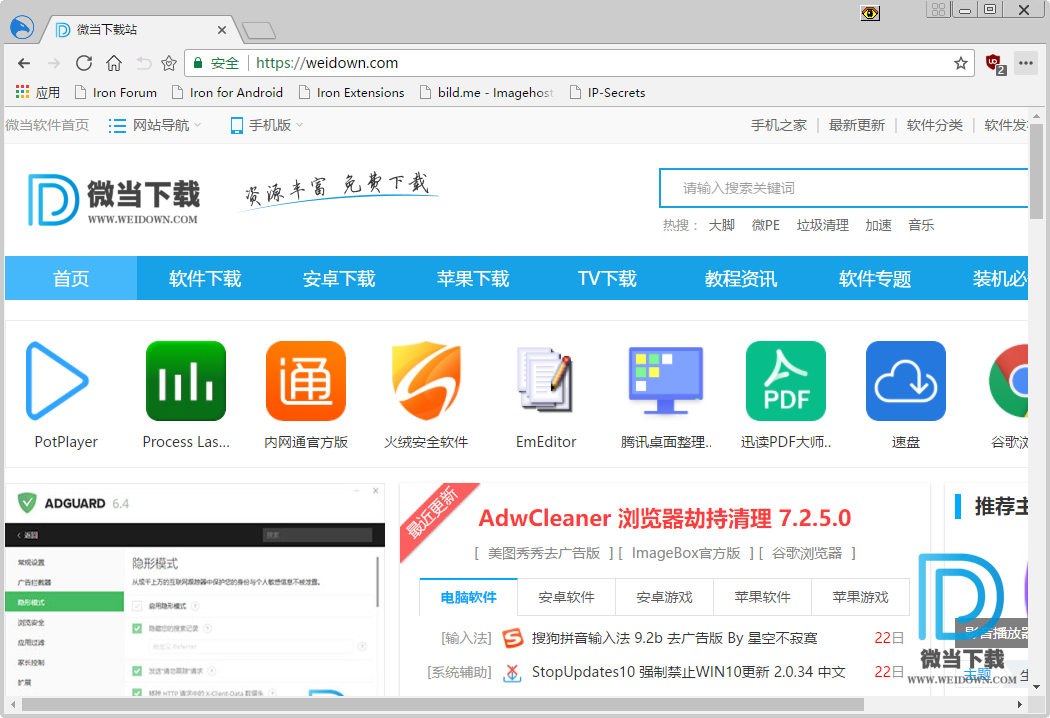
Task: Click the hot search term 音乐
Action: pos(921,225)
